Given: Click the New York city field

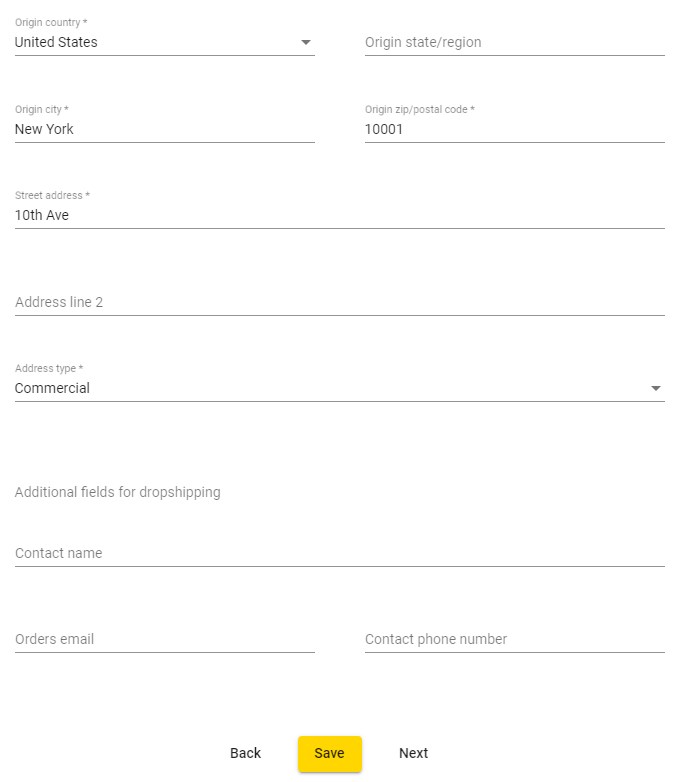Looking at the screenshot, I should tap(164, 129).
